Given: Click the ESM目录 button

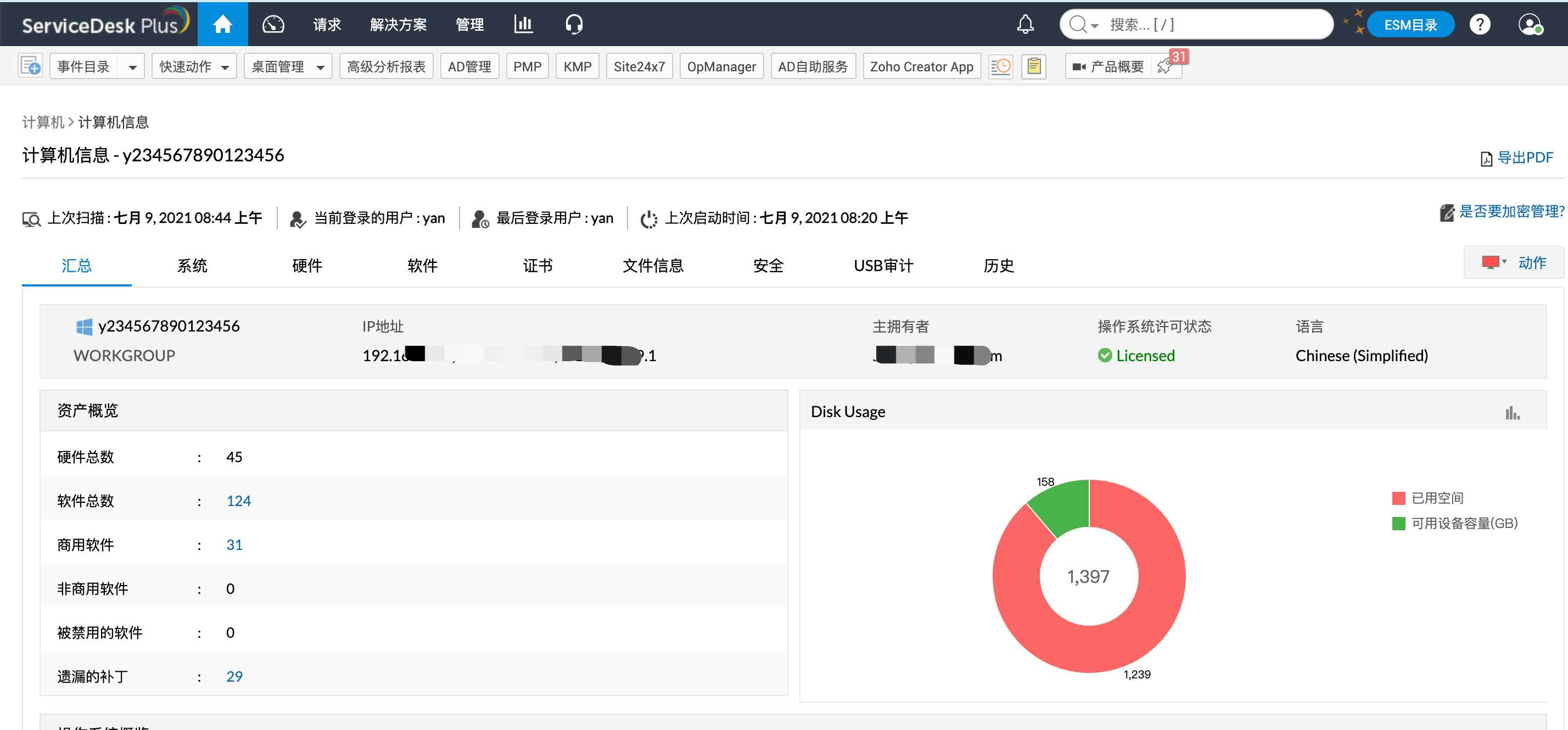Looking at the screenshot, I should pos(1410,25).
